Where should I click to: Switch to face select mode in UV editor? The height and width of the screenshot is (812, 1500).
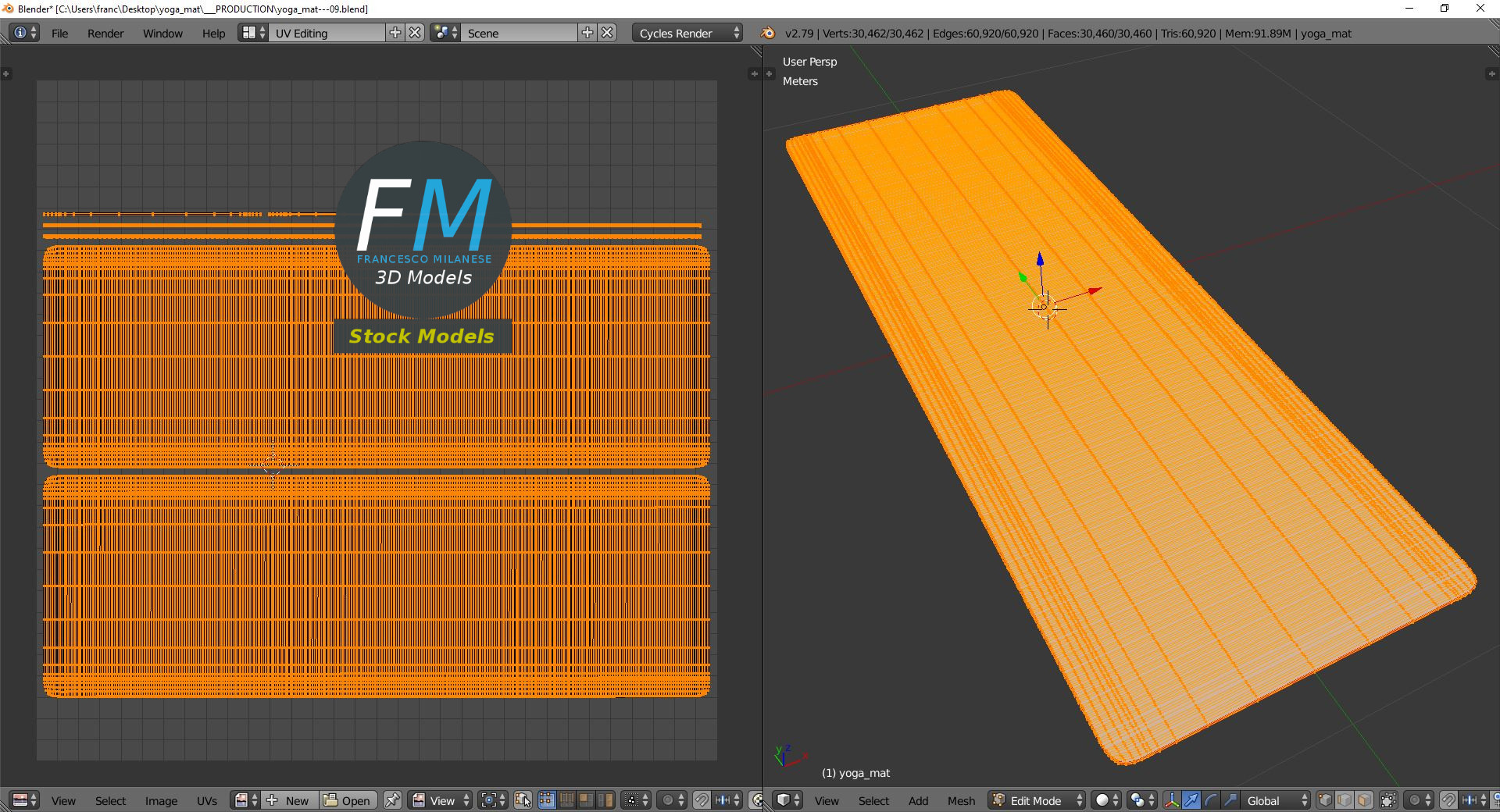click(x=587, y=800)
